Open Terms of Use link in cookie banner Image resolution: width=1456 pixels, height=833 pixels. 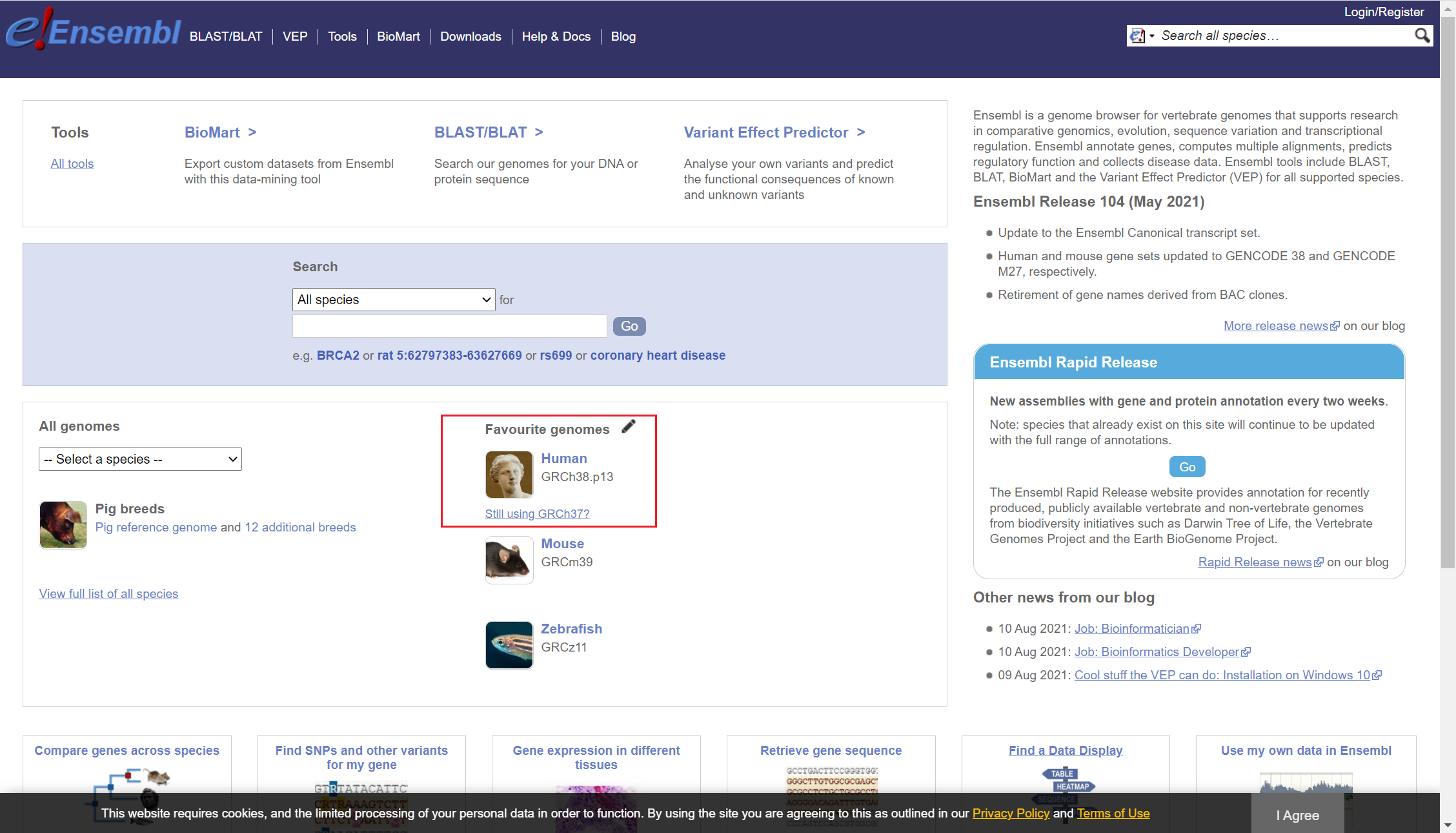point(1113,814)
